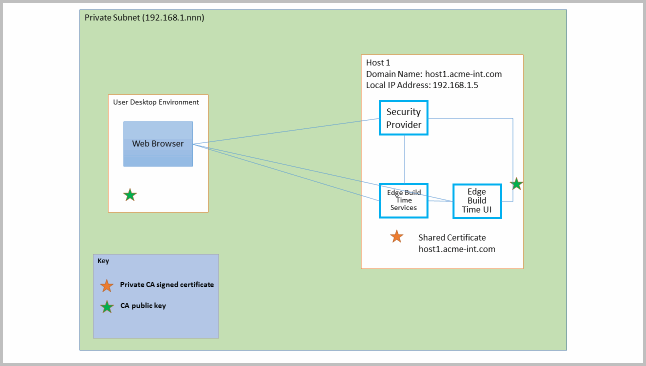Click the CA public key label
This screenshot has width=646, height=366.
(x=143, y=305)
